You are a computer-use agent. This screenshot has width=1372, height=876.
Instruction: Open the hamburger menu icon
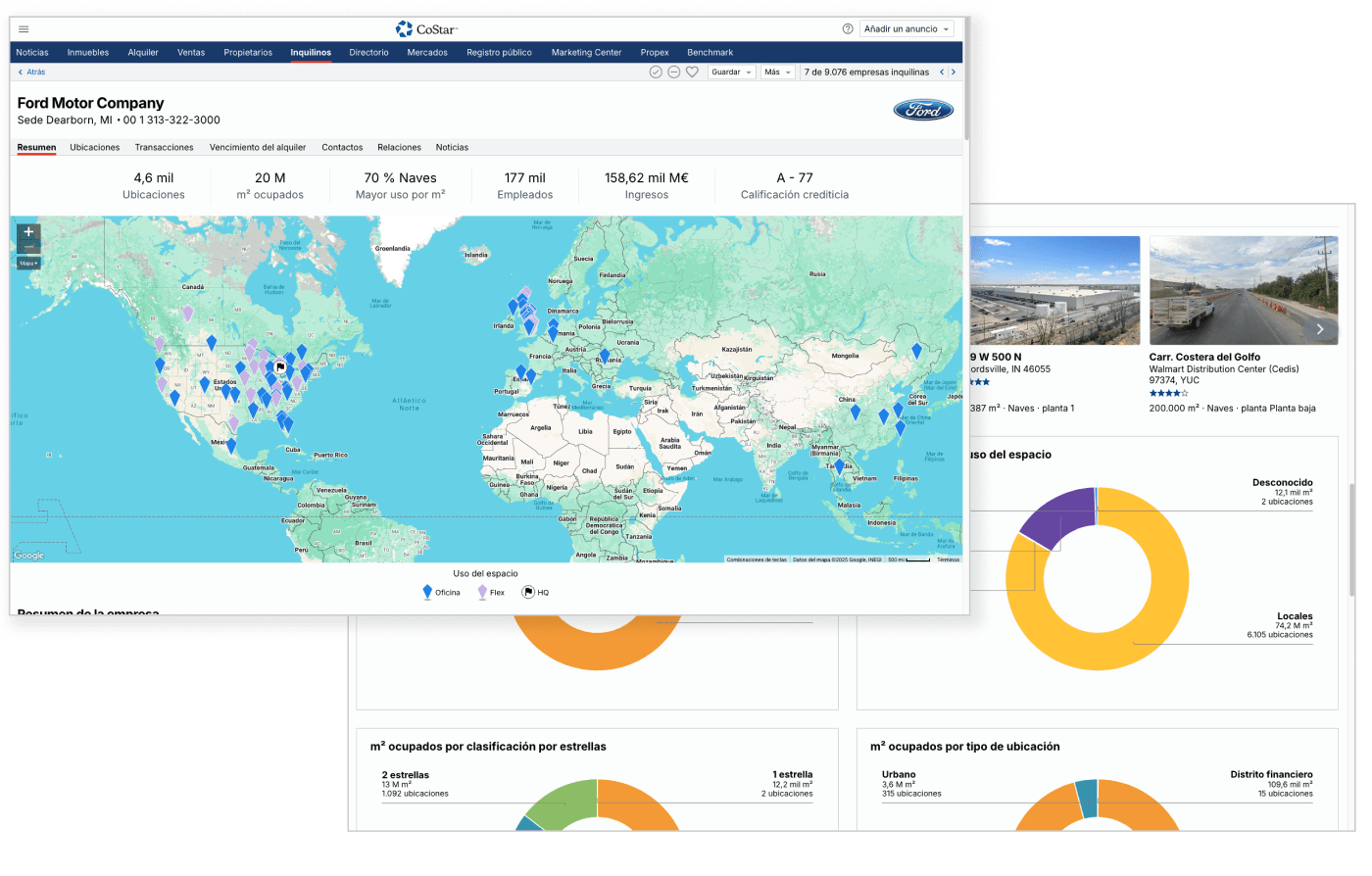click(x=24, y=29)
